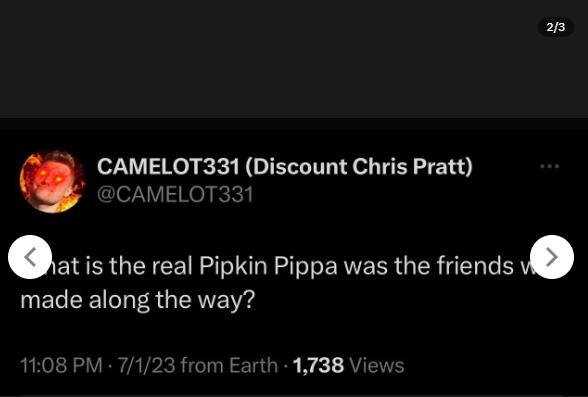The height and width of the screenshot is (397, 588).
Task: Visit the @CAMELOT331 handle link
Action: pyautogui.click(x=175, y=195)
